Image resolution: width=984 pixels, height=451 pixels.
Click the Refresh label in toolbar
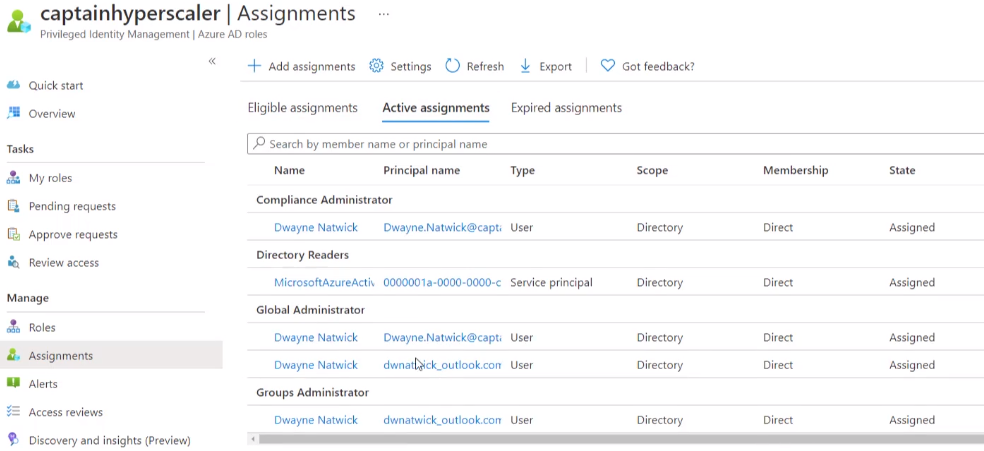[x=485, y=66]
